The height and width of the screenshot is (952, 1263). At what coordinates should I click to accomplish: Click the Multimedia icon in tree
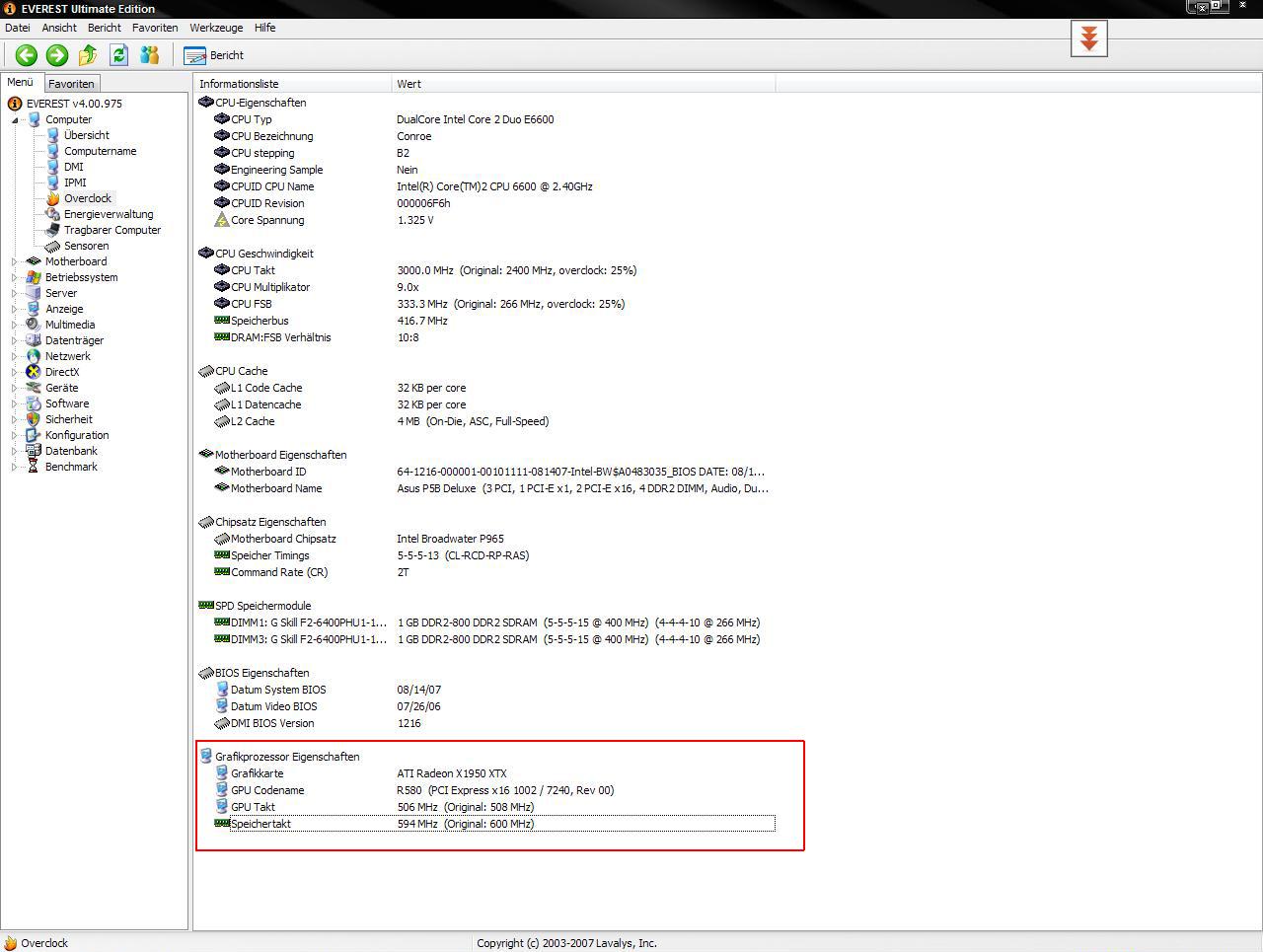[x=34, y=325]
